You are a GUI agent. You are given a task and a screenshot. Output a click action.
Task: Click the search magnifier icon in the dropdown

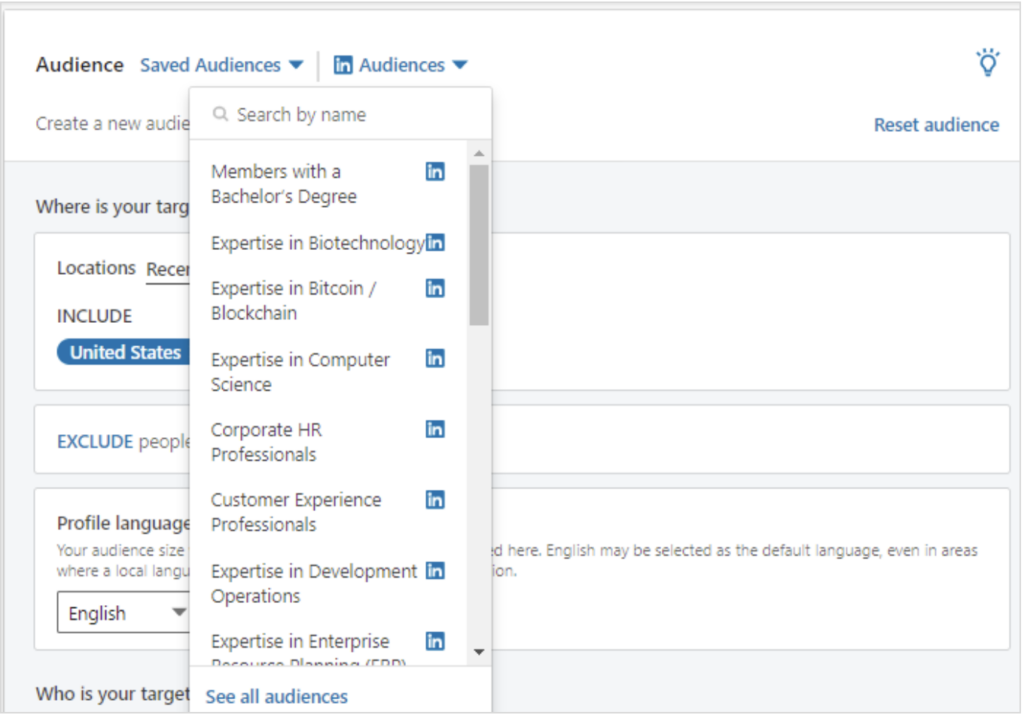[x=221, y=114]
